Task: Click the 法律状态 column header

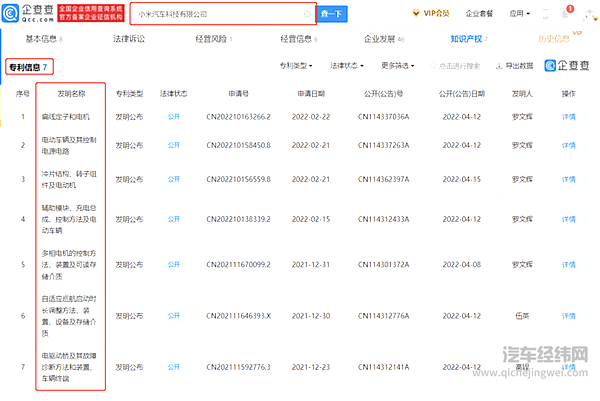Action: [173, 94]
